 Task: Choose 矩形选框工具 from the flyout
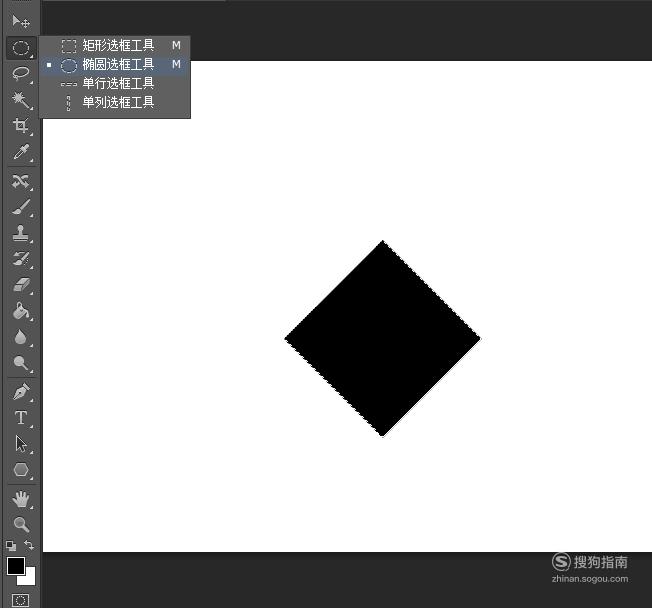115,45
